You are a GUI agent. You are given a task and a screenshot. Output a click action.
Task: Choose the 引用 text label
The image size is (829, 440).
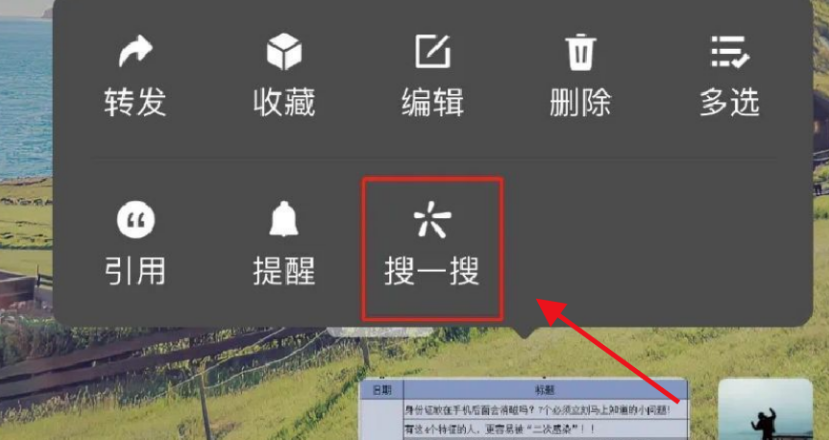(135, 271)
